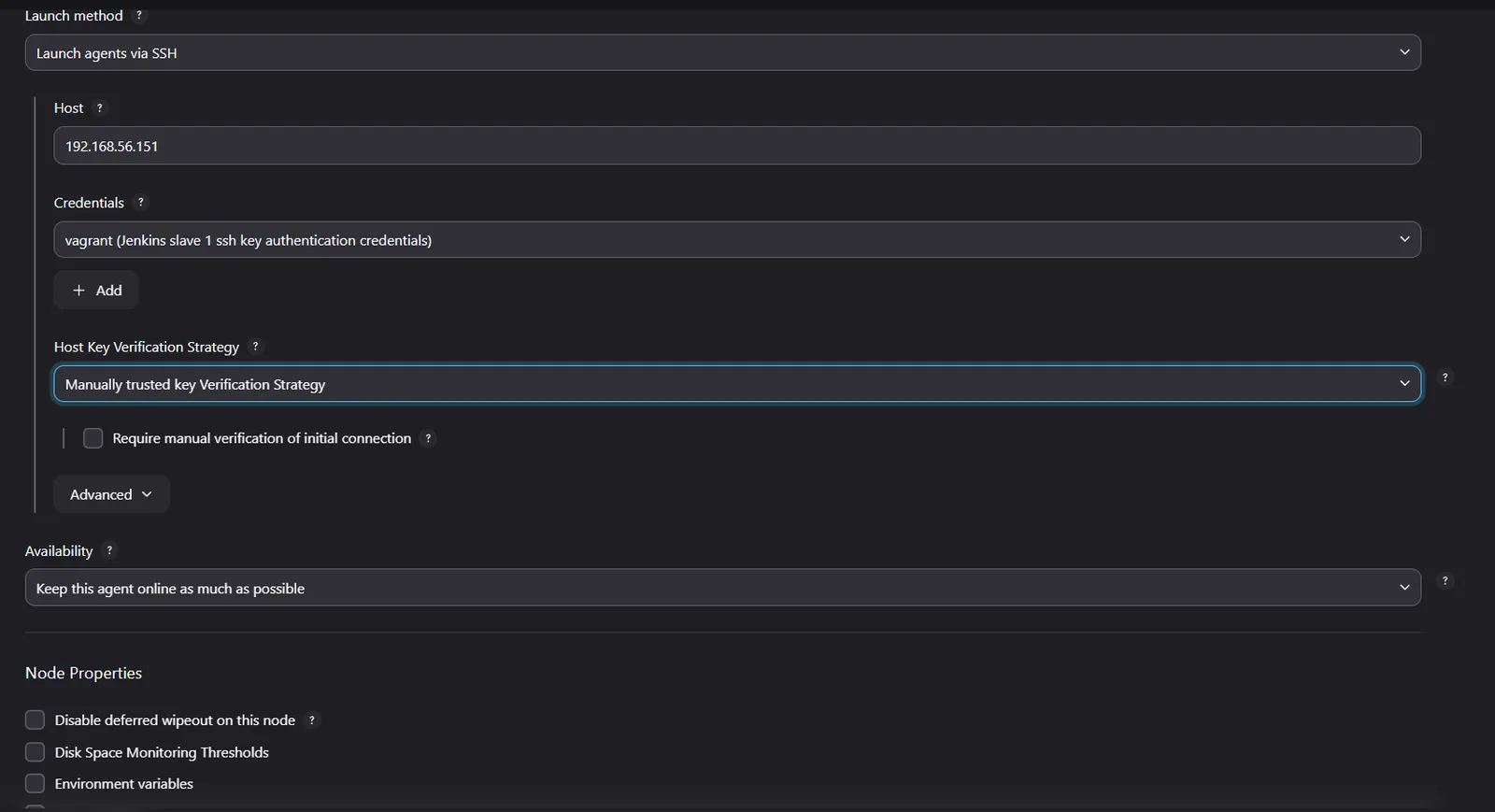The image size is (1495, 812).
Task: Open help for Launch method
Action: (139, 15)
